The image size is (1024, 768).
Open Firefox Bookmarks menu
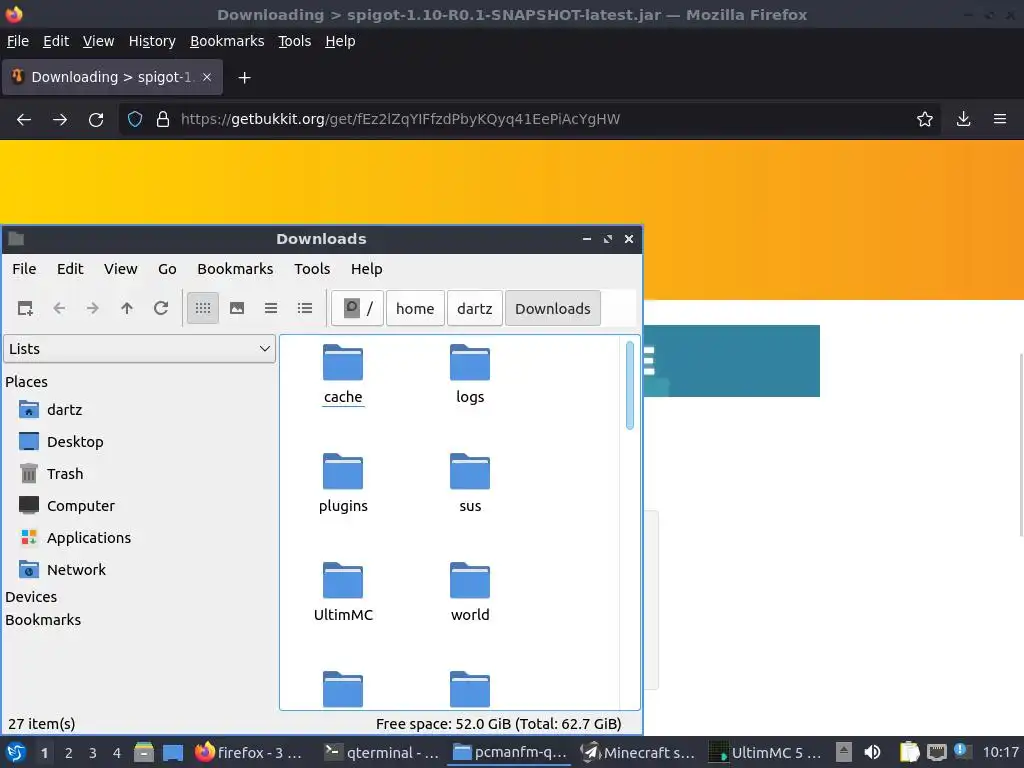[x=227, y=41]
